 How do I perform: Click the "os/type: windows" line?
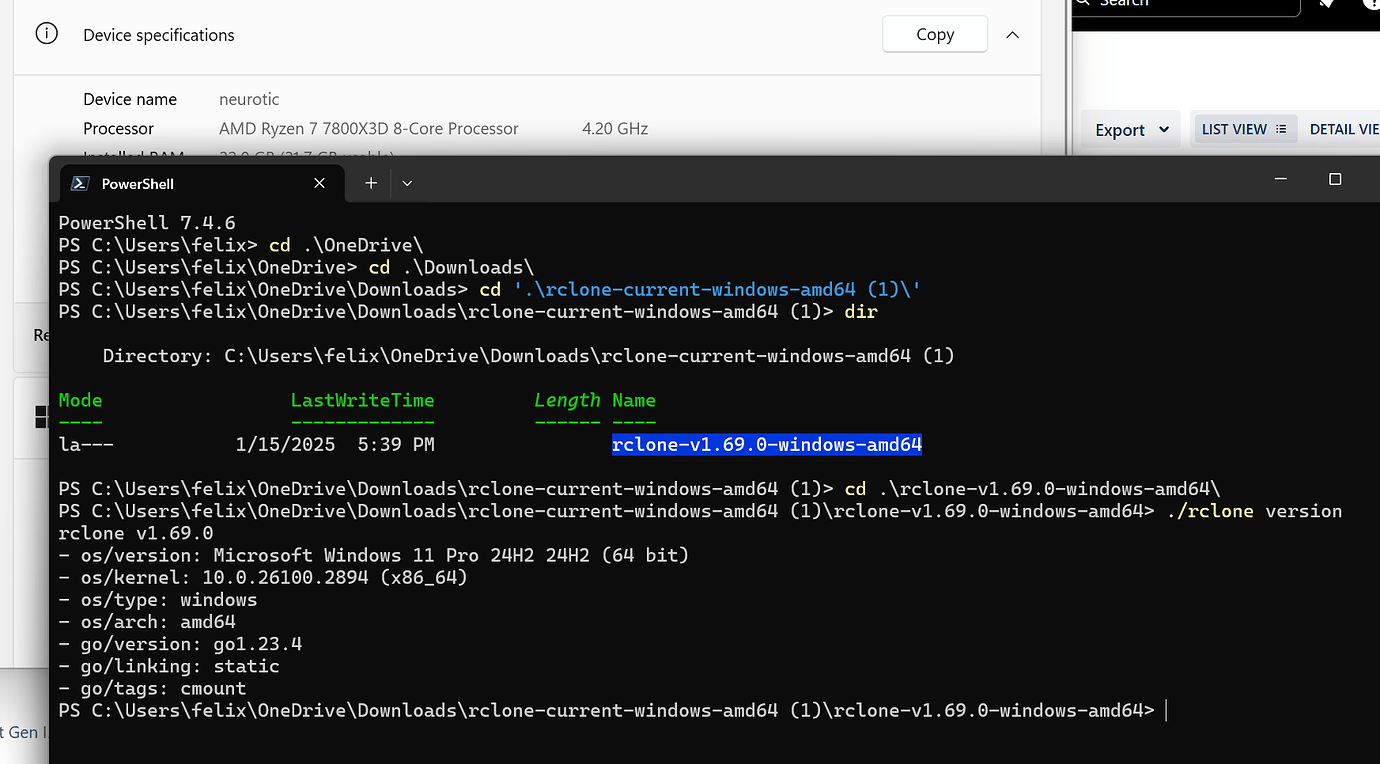(158, 600)
